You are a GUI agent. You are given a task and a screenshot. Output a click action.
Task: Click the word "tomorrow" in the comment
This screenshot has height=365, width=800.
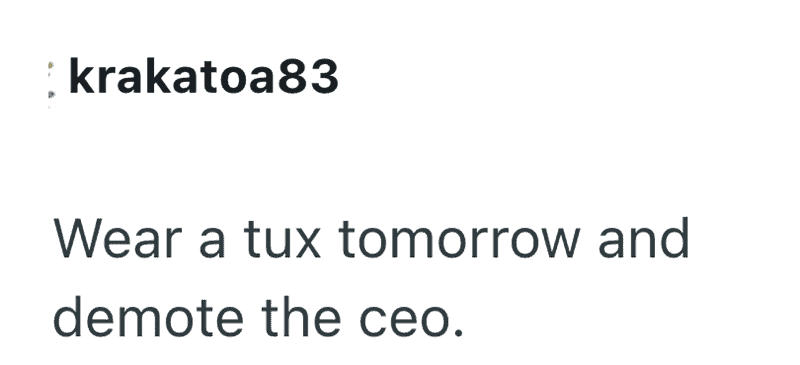pos(459,239)
